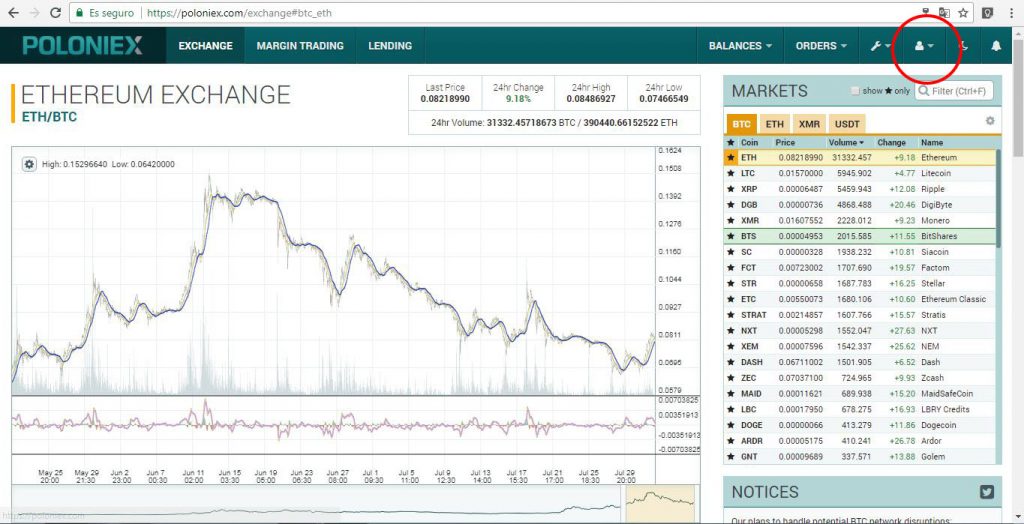Toggle the star for ETH row
This screenshot has width=1024, height=524.
click(x=731, y=158)
